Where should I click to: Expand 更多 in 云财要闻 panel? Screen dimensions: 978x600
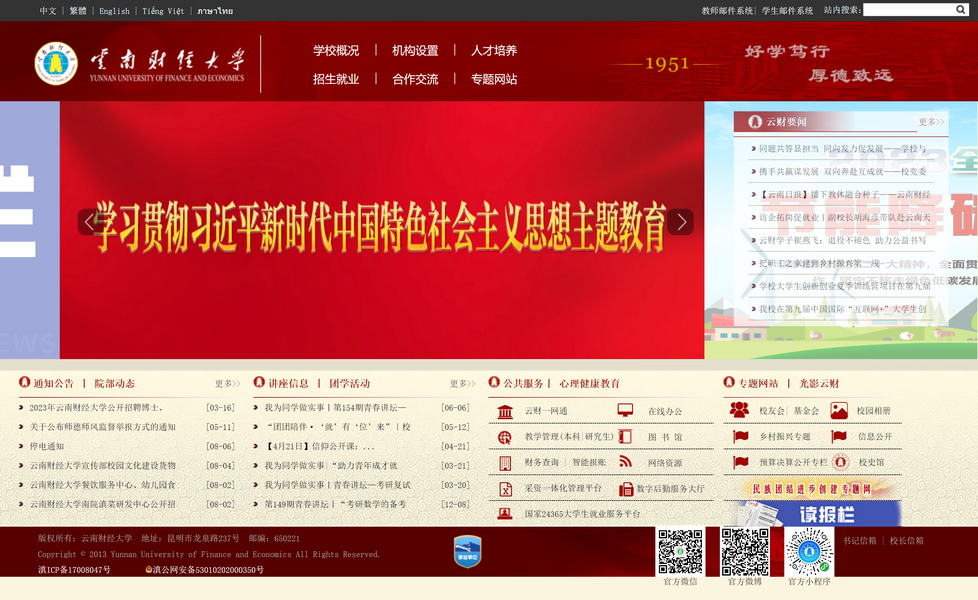coord(931,122)
